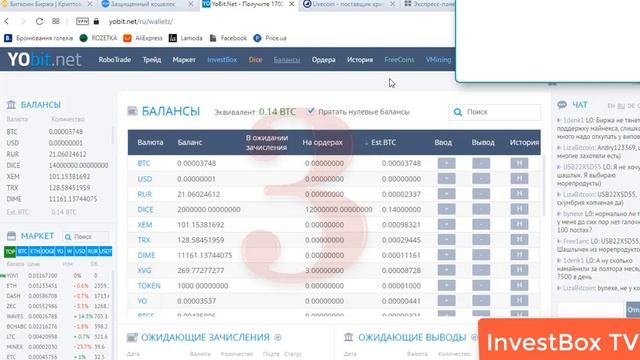This screenshot has width=640, height=360.
Task: Select the ETH market tab
Action: point(35,251)
